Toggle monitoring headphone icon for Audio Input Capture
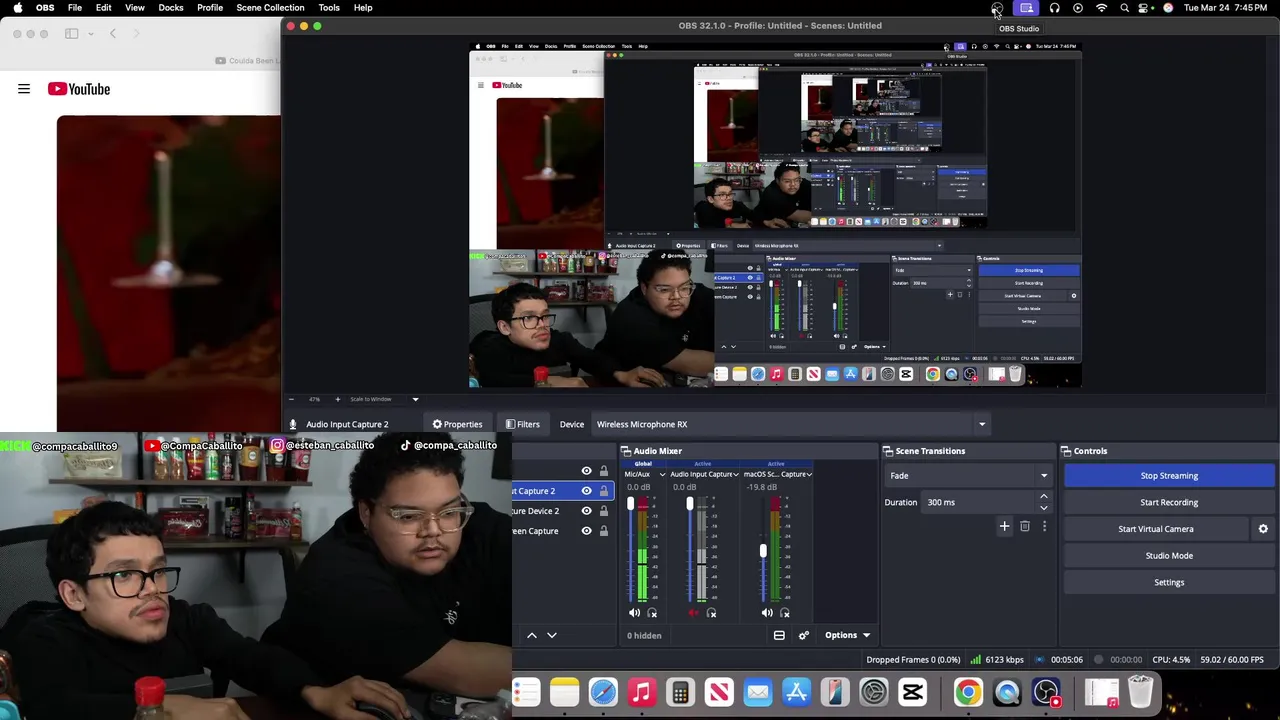This screenshot has height=720, width=1280. (711, 613)
